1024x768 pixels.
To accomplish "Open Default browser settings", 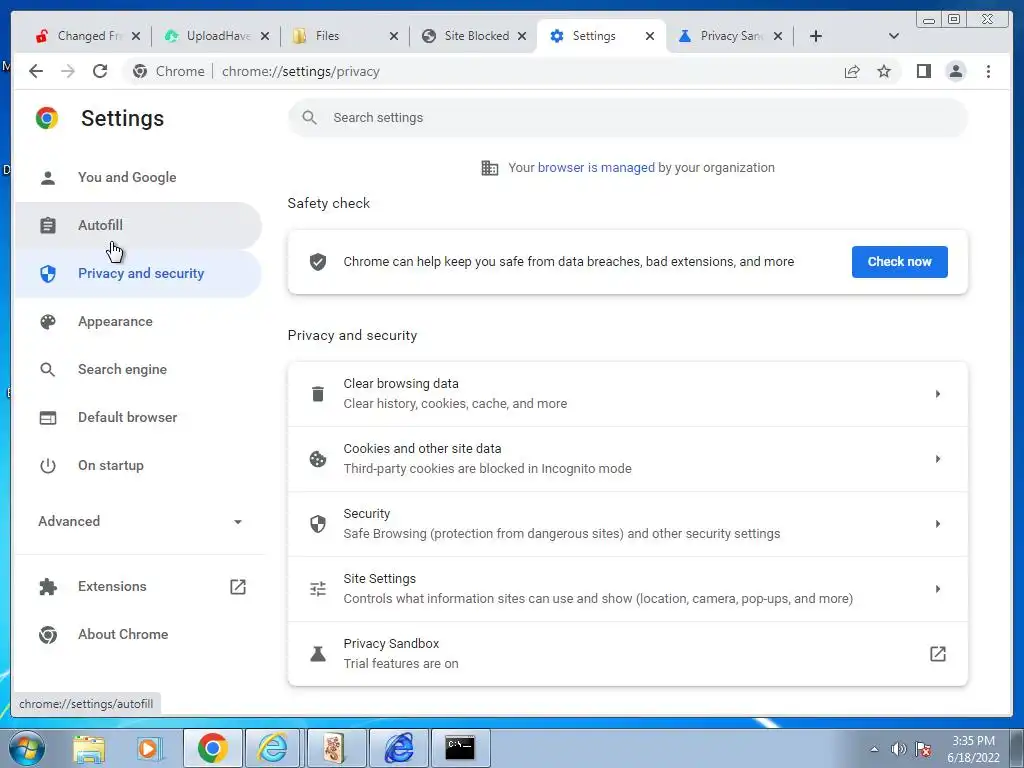I will pyautogui.click(x=137, y=417).
